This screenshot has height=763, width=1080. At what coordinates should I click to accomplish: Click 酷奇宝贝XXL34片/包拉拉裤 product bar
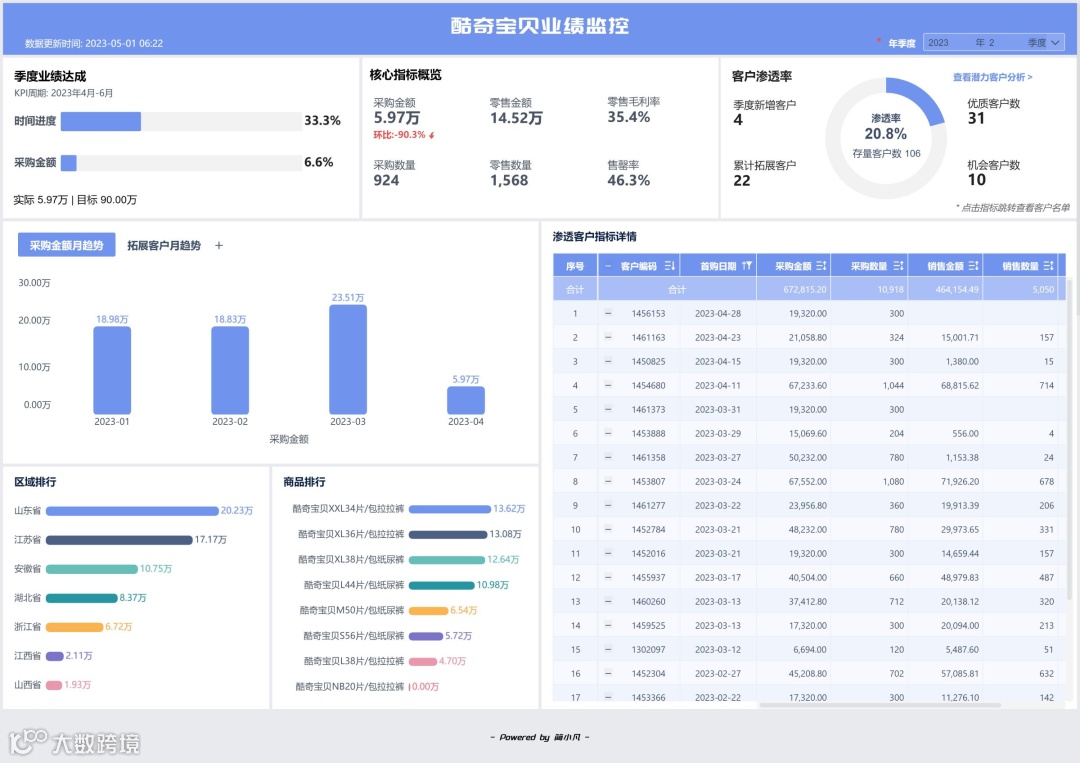[x=450, y=509]
